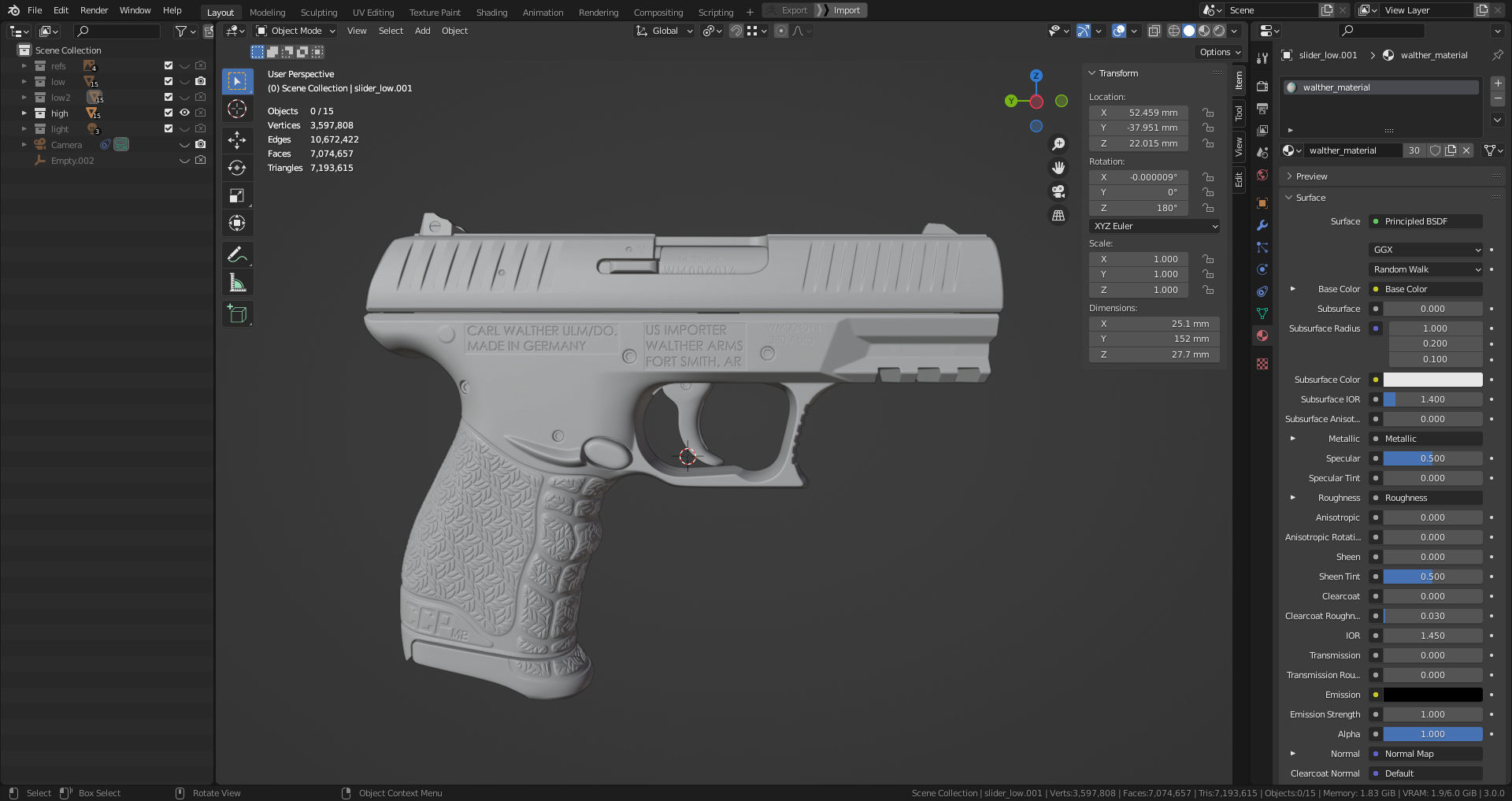This screenshot has width=1512, height=801.
Task: Switch to Sculpting workspace tab
Action: tap(319, 12)
